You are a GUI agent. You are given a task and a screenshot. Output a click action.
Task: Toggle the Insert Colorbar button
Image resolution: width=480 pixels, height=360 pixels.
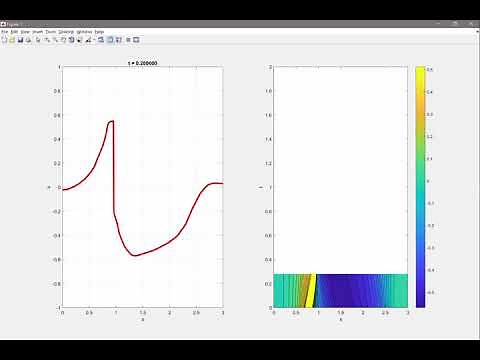[110, 40]
